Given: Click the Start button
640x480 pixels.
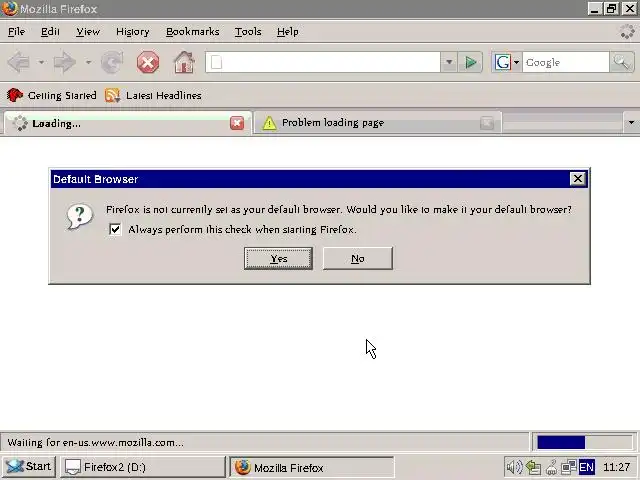Looking at the screenshot, I should click(x=29, y=467).
